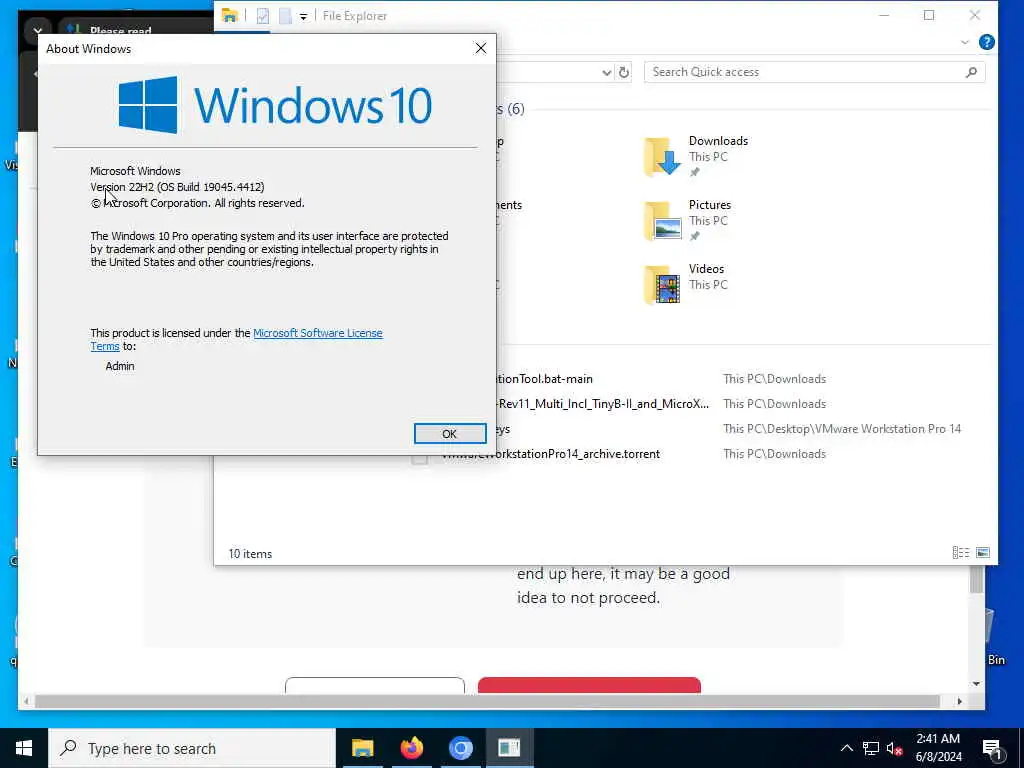Open File Explorer help icon
Screen dimensions: 1024x768
point(987,42)
